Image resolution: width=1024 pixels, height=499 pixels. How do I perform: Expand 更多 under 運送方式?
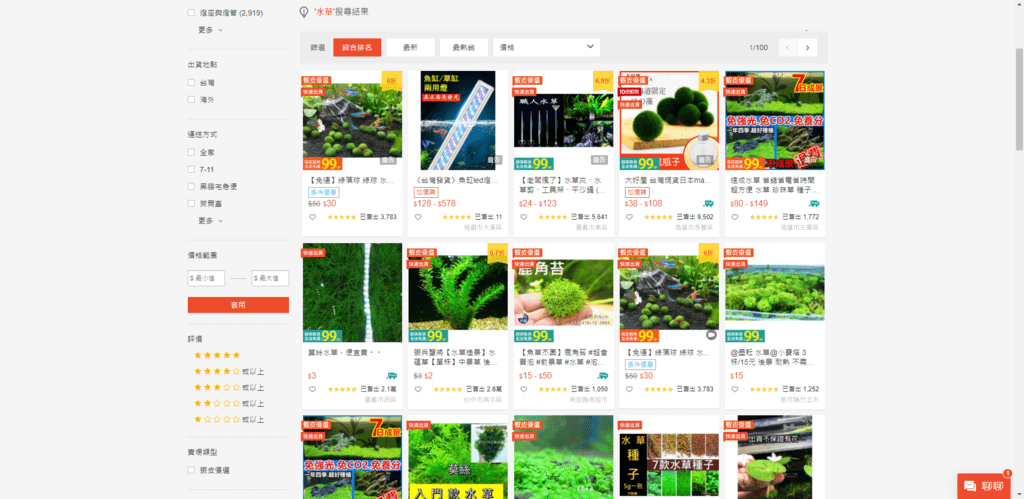[x=210, y=221]
